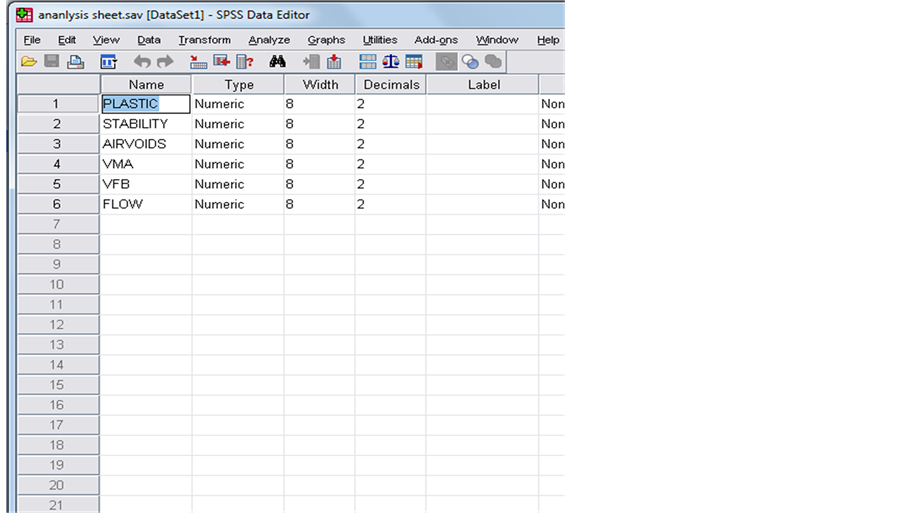Click the Decimals cell for the VFB row
902x513 pixels.
pyautogui.click(x=390, y=184)
